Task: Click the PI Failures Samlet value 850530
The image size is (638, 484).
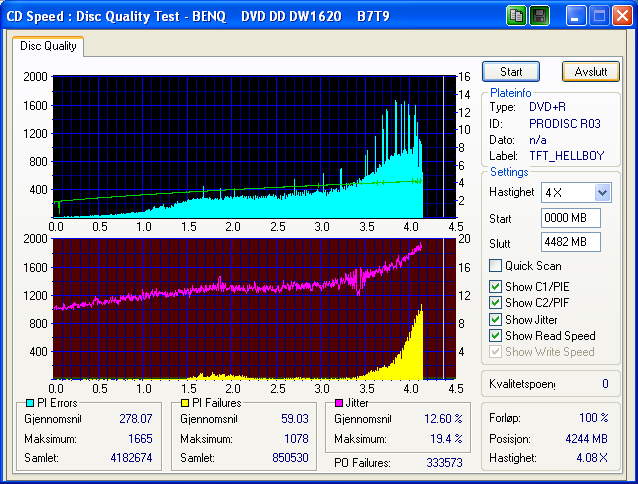Action: pos(290,458)
